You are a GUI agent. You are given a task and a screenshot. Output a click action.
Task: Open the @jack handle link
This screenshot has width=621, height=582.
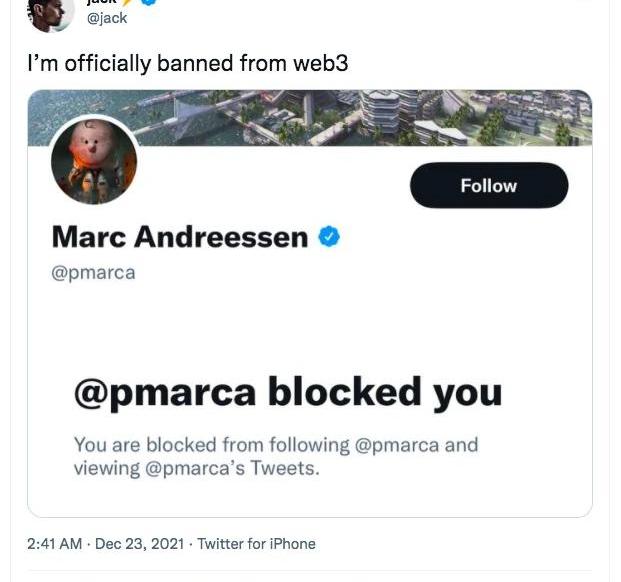(107, 18)
